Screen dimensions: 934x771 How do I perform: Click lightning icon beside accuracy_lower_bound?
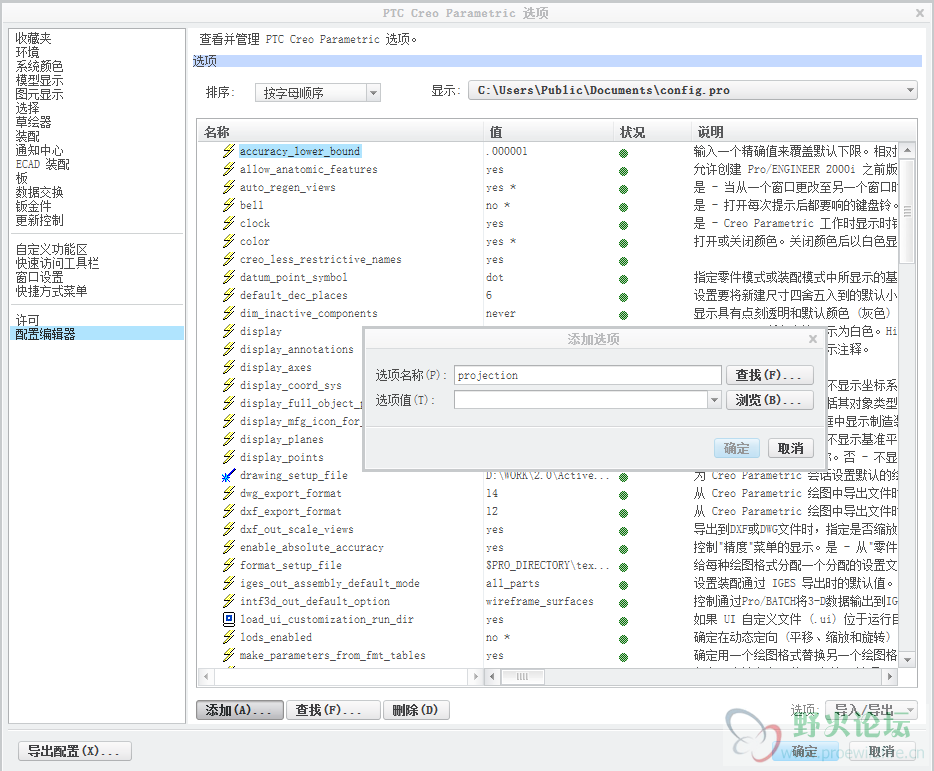(229, 151)
